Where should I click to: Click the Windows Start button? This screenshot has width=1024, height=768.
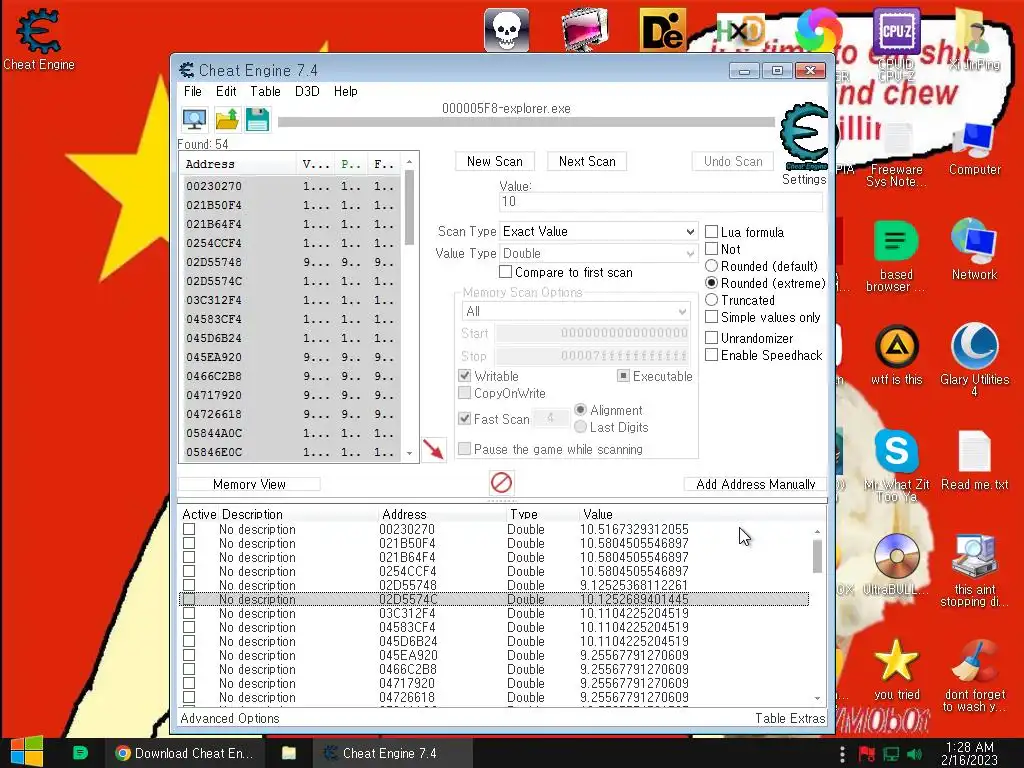tap(27, 752)
